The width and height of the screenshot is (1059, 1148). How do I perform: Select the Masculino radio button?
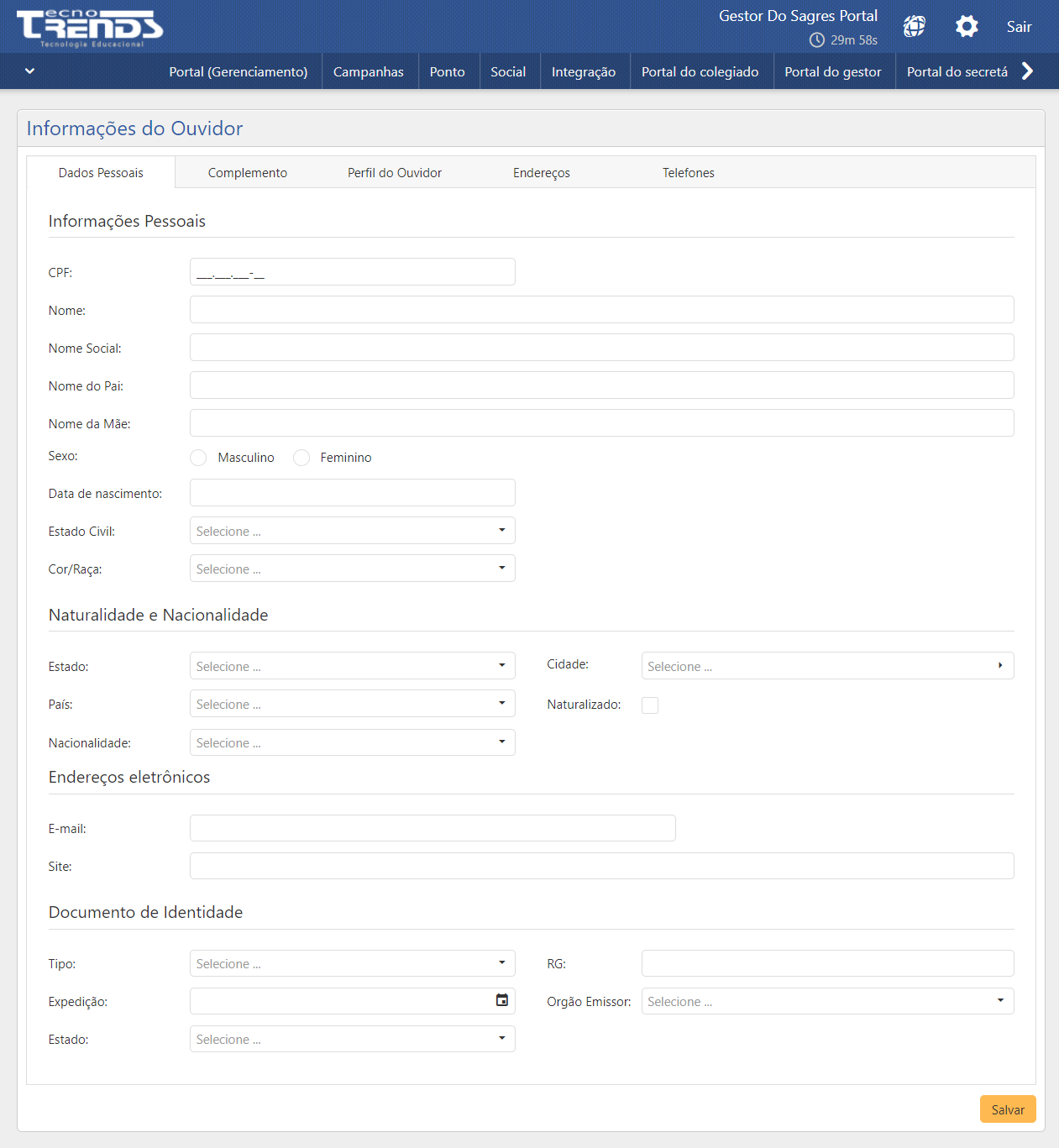tap(198, 458)
